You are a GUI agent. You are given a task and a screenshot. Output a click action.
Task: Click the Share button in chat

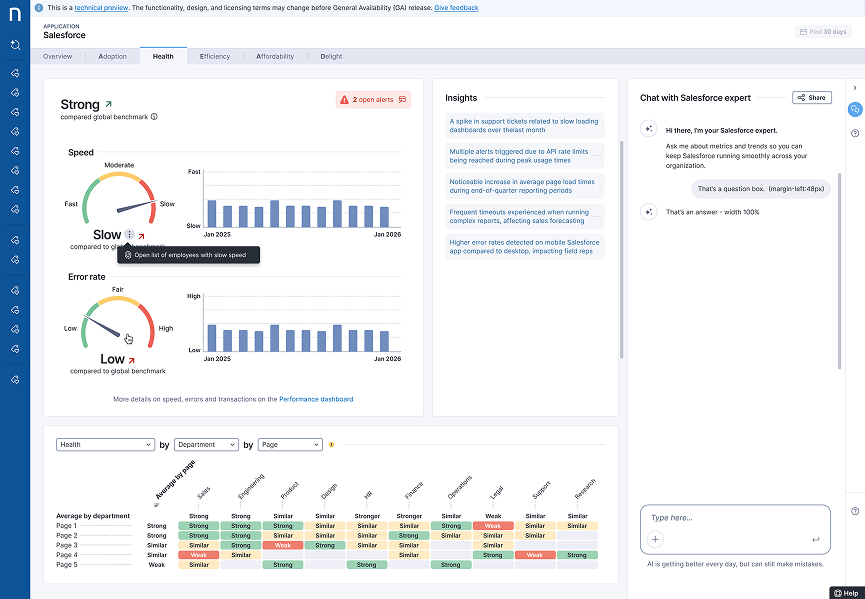point(811,98)
